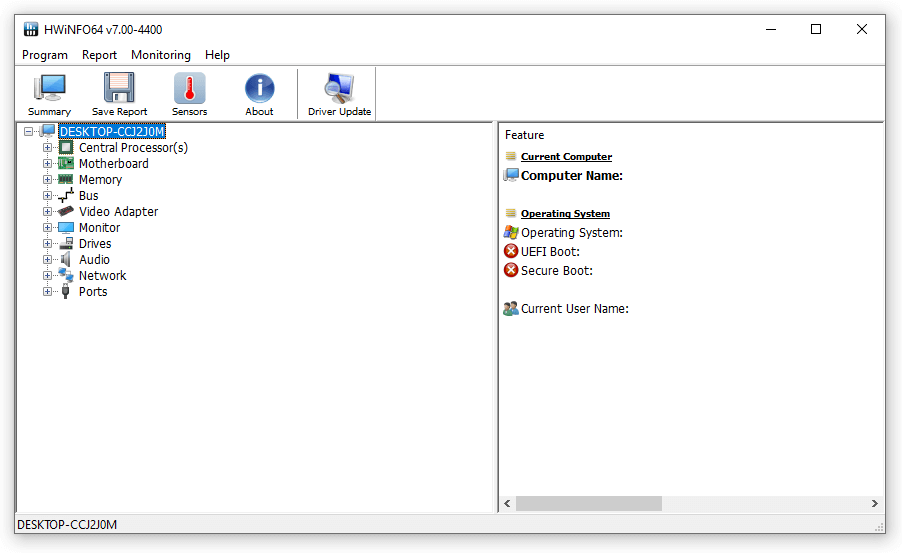The image size is (902, 559).
Task: Expand the Audio tree node
Action: (47, 260)
